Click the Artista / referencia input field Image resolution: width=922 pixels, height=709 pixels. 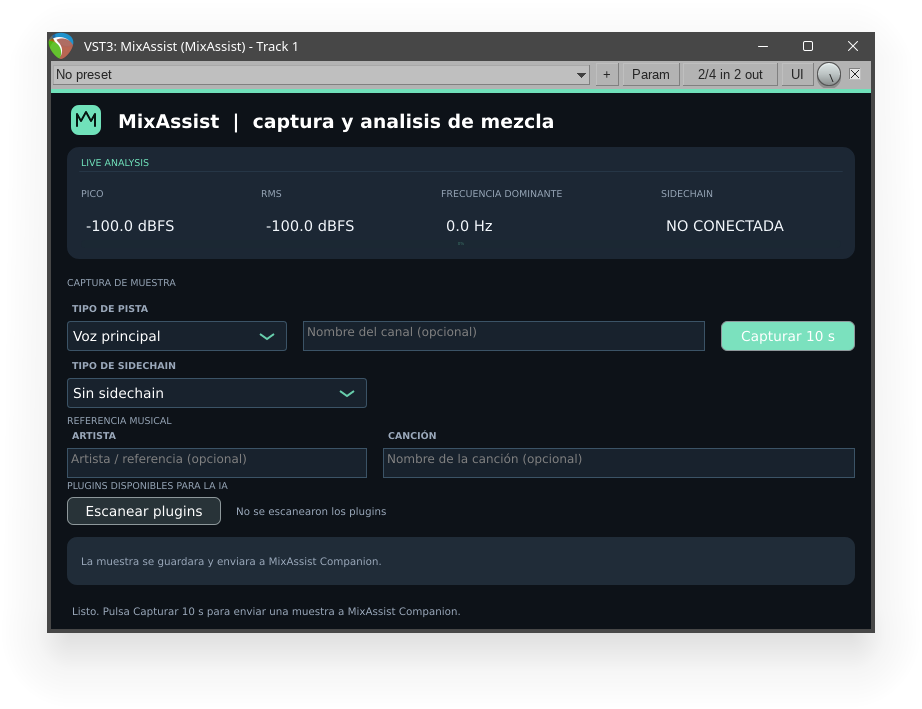pyautogui.click(x=217, y=463)
